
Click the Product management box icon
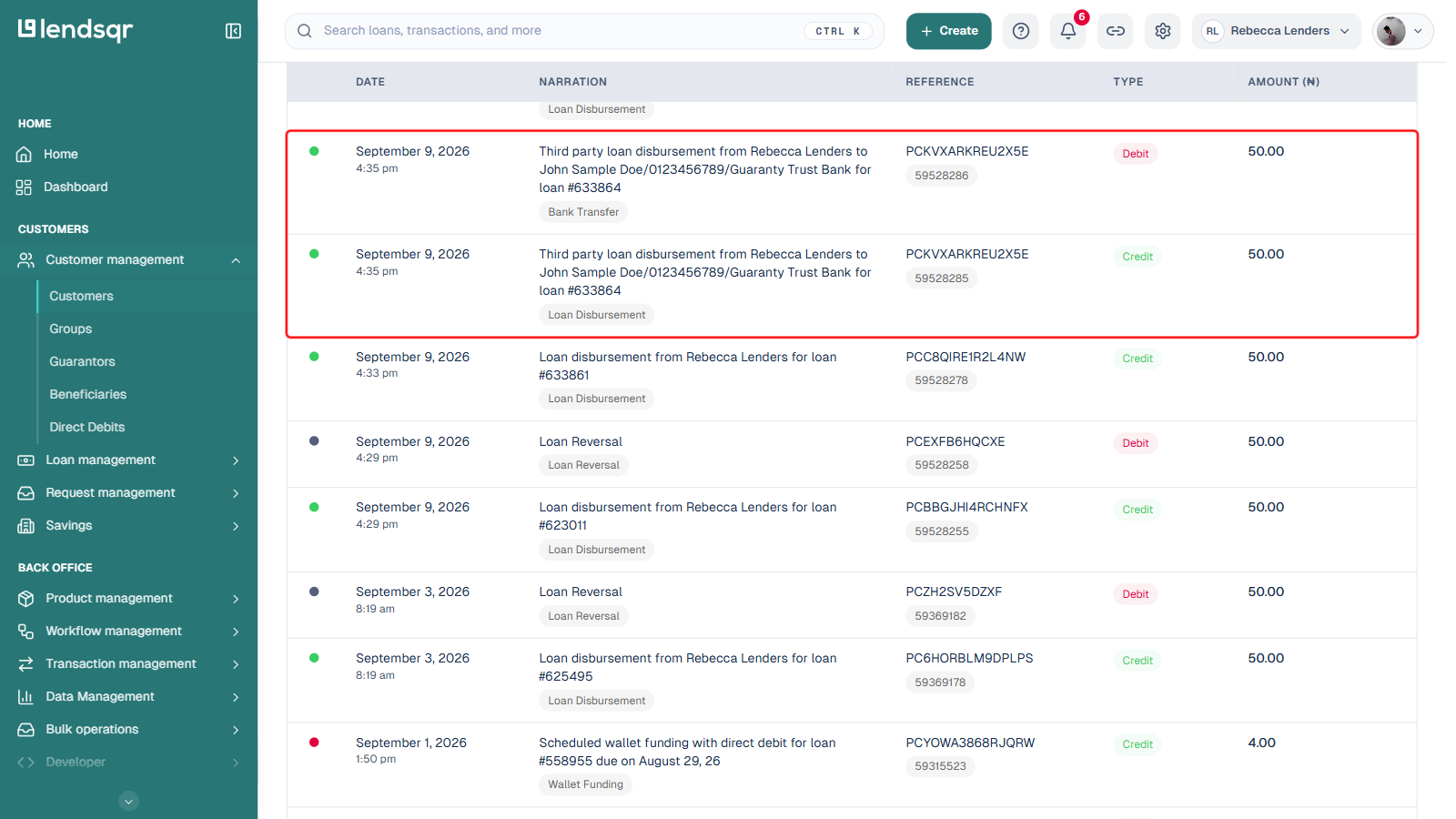point(25,599)
